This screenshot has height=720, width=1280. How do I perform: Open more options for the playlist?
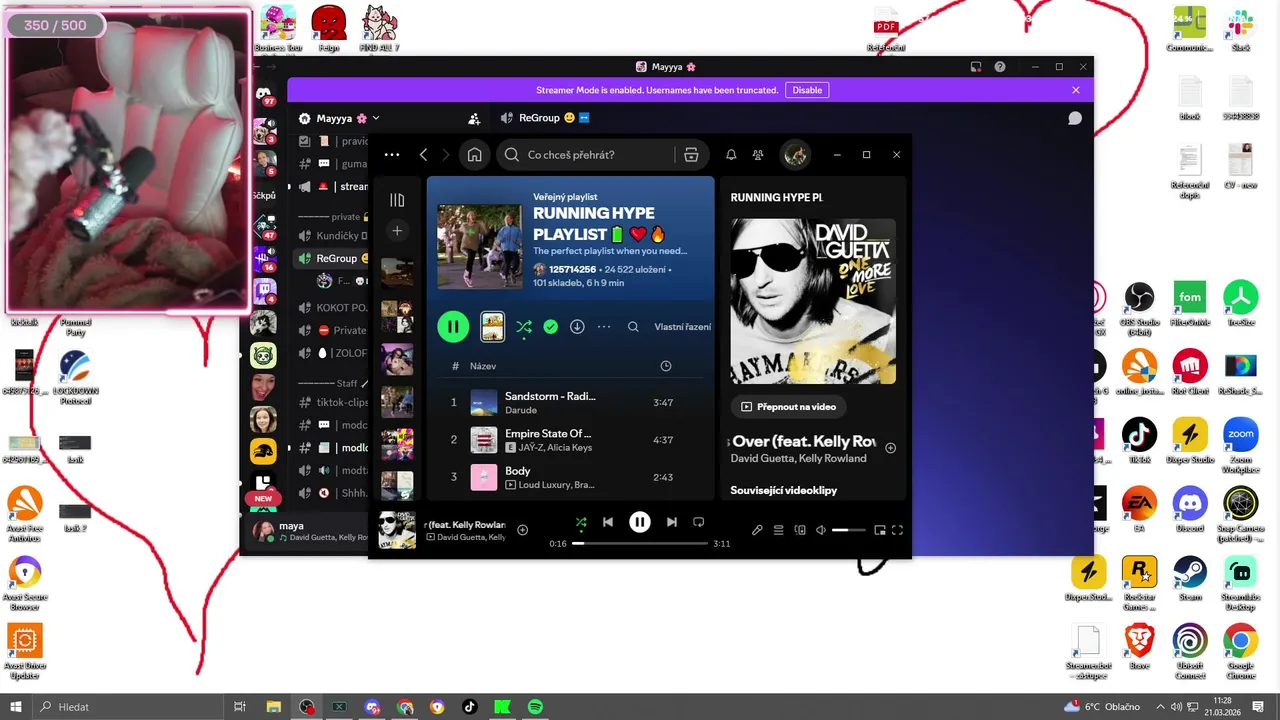point(604,327)
